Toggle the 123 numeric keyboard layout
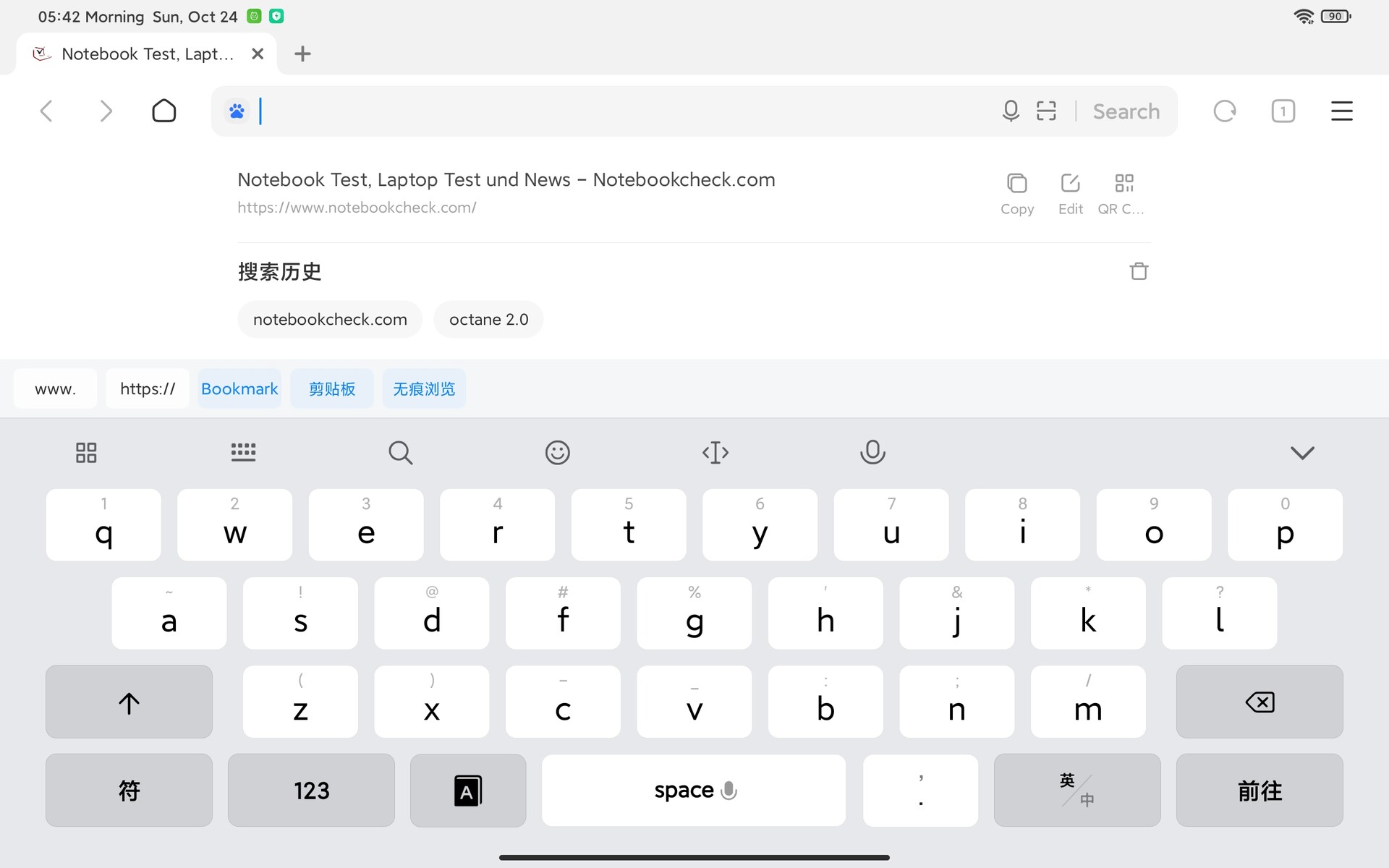The height and width of the screenshot is (868, 1389). (311, 790)
